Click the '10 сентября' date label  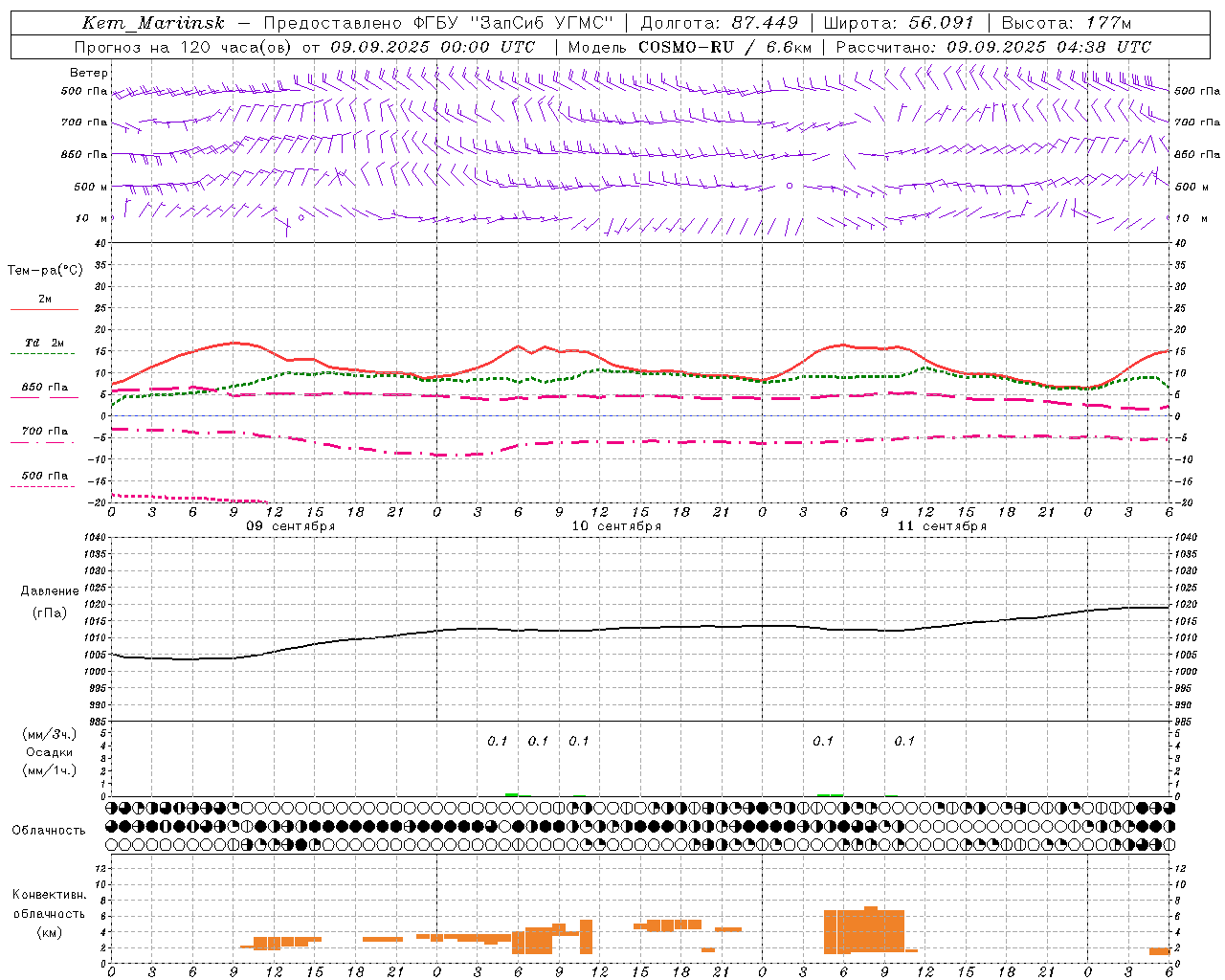pyautogui.click(x=616, y=526)
